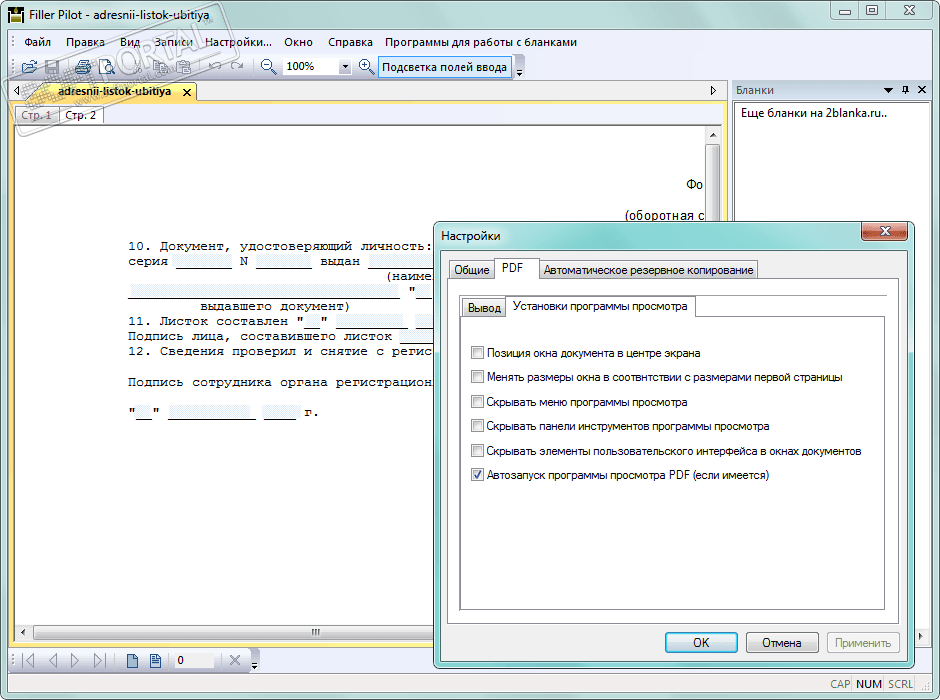
Task: Click the серия input field in document
Action: (x=203, y=261)
